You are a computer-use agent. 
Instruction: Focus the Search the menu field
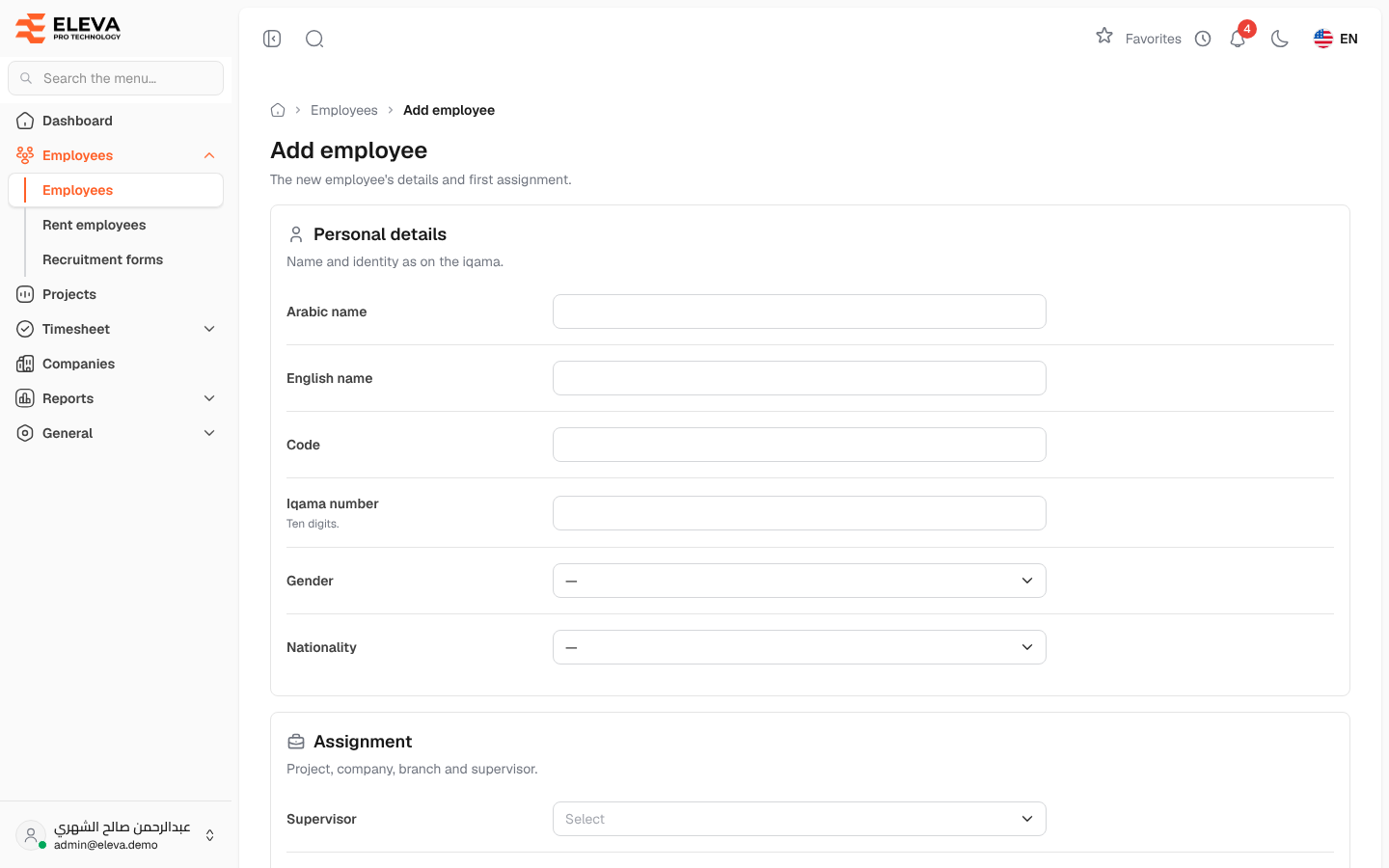click(116, 78)
